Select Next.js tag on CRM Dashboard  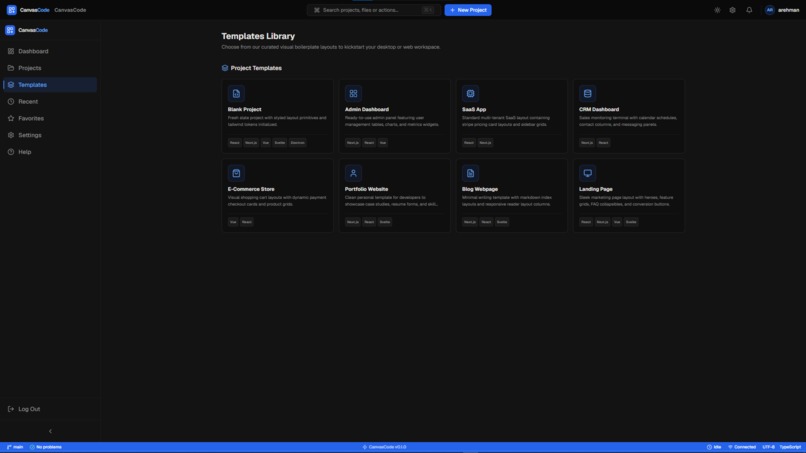pos(587,142)
